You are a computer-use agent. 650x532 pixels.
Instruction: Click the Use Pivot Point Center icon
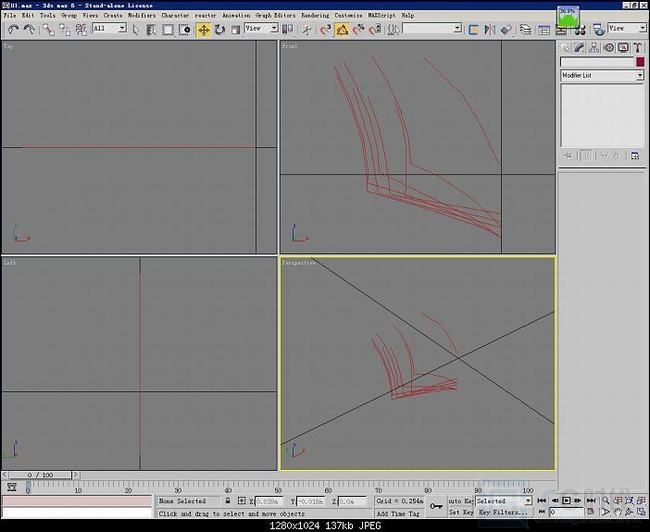[287, 29]
